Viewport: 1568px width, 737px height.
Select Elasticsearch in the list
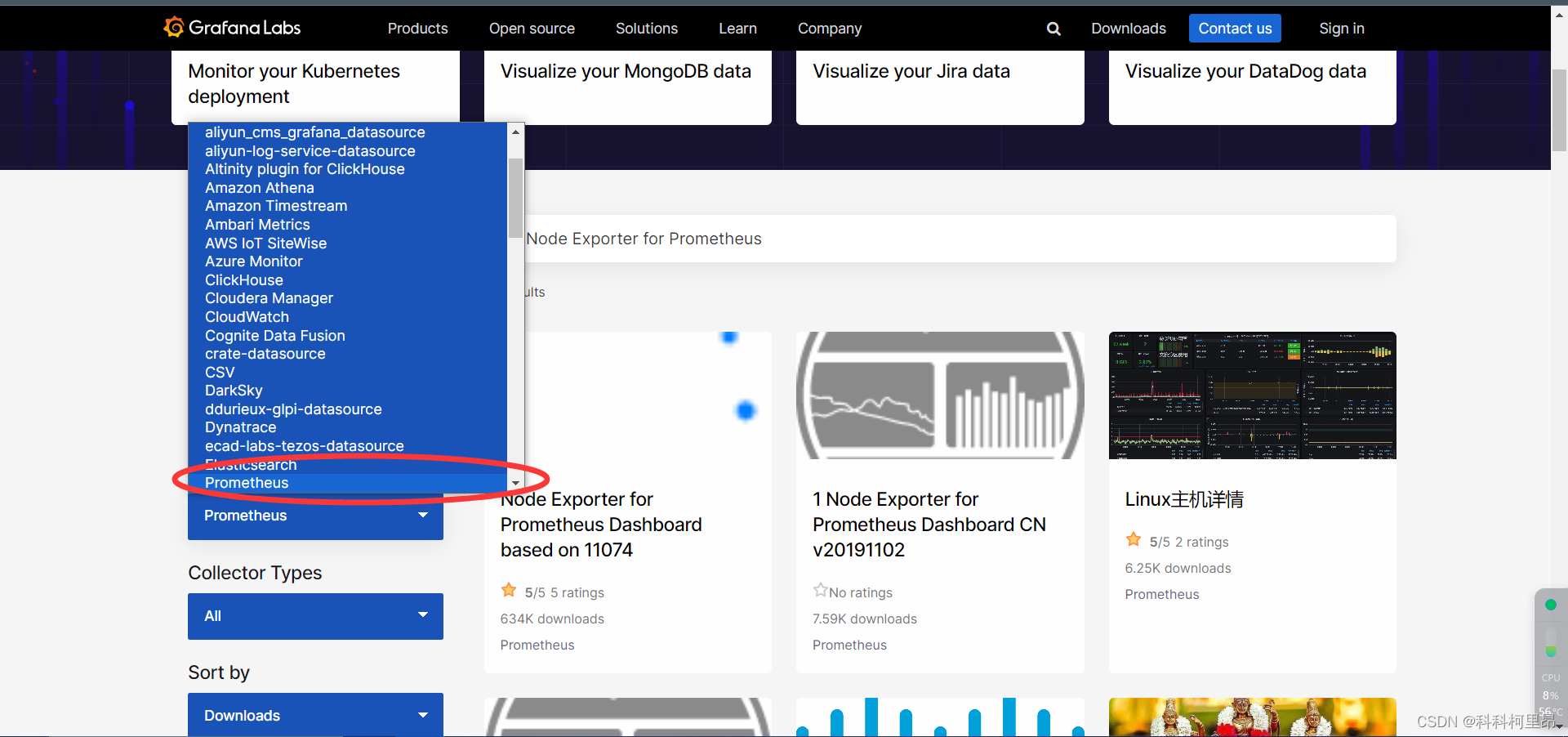click(348, 465)
